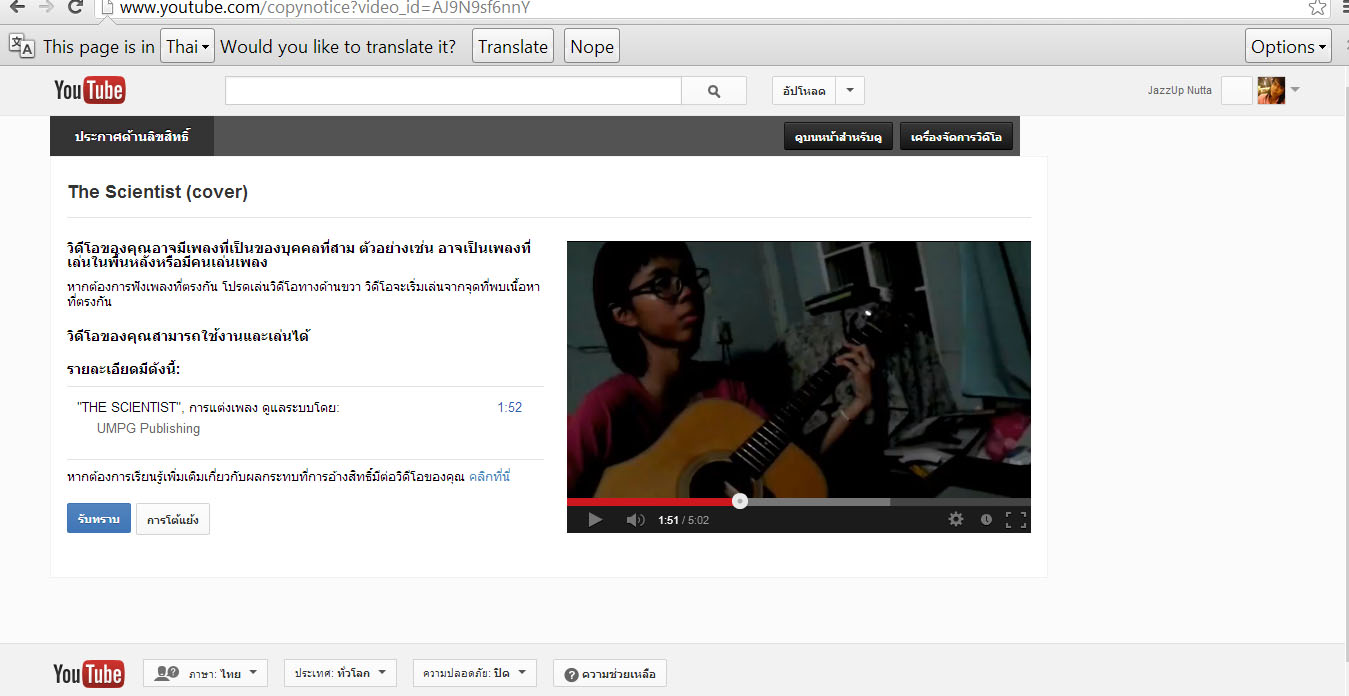The height and width of the screenshot is (696, 1349).
Task: Click into the YouTube search field
Action: [453, 91]
